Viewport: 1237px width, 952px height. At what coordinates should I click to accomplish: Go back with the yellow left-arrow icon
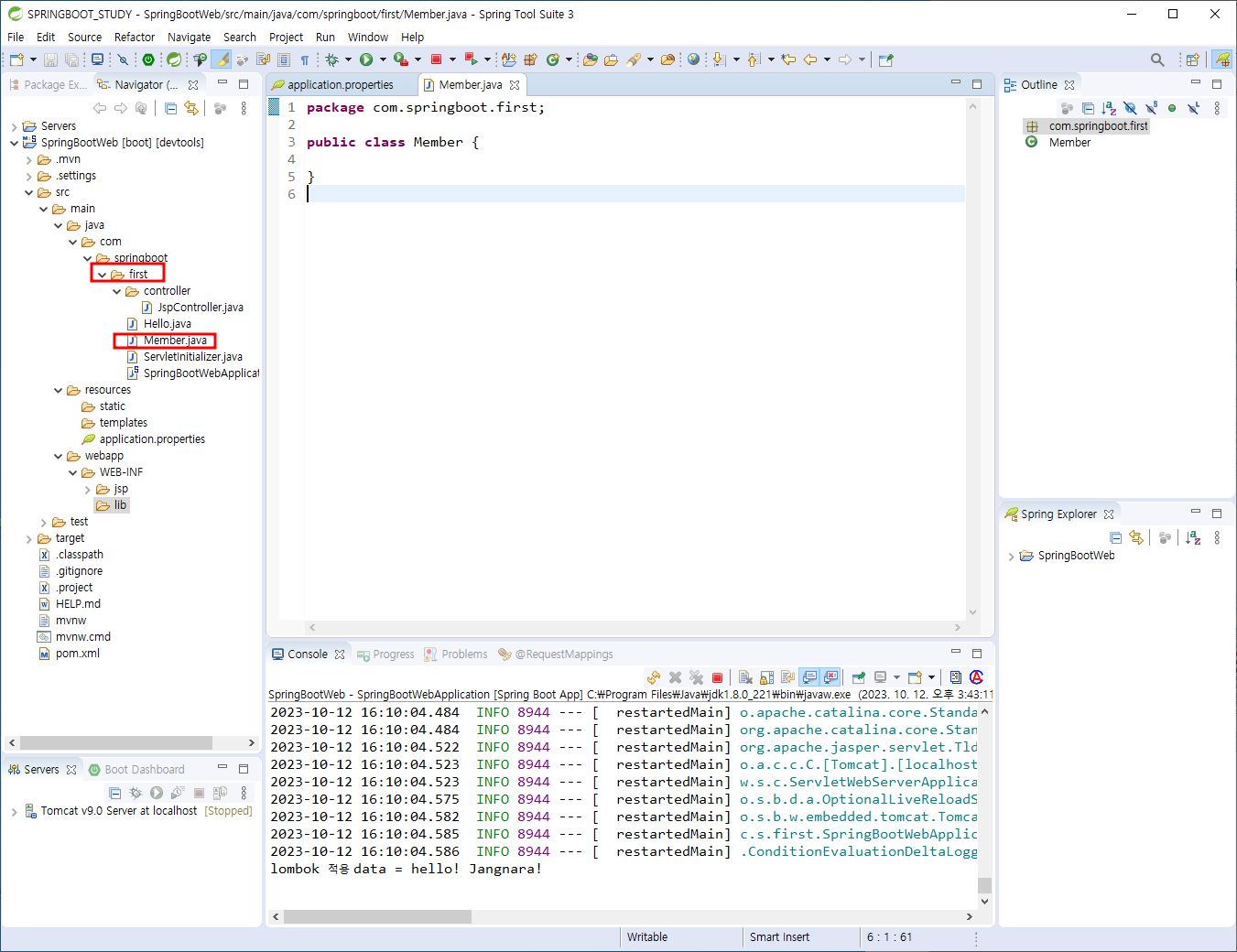(810, 59)
